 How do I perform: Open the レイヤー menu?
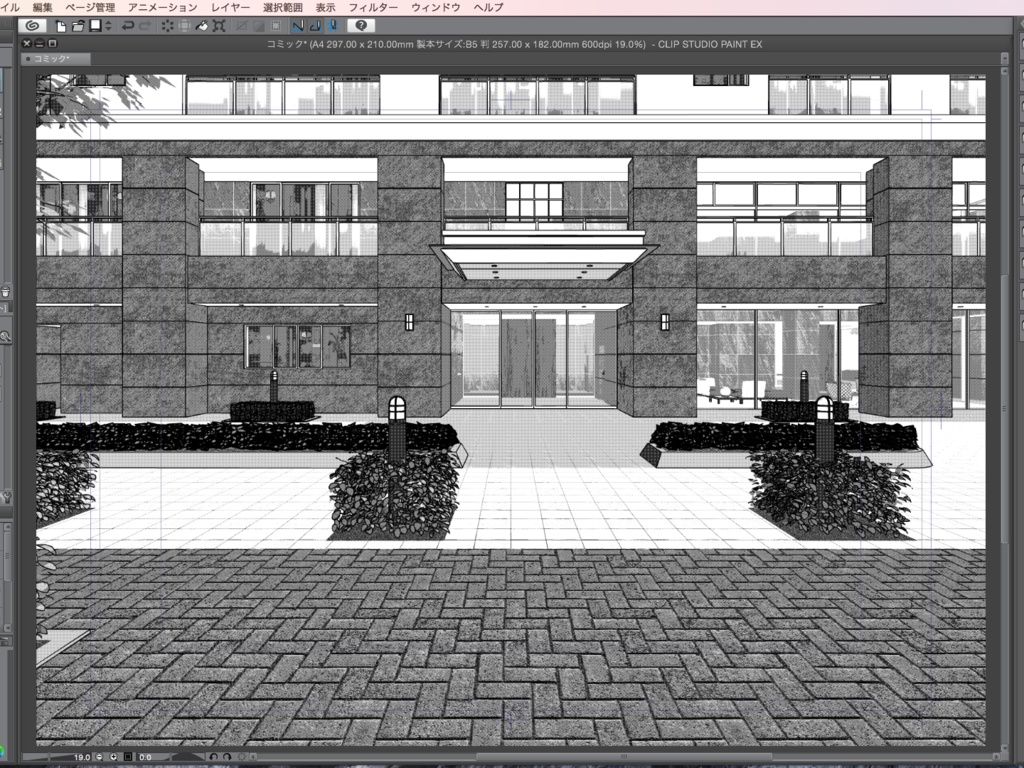[231, 6]
